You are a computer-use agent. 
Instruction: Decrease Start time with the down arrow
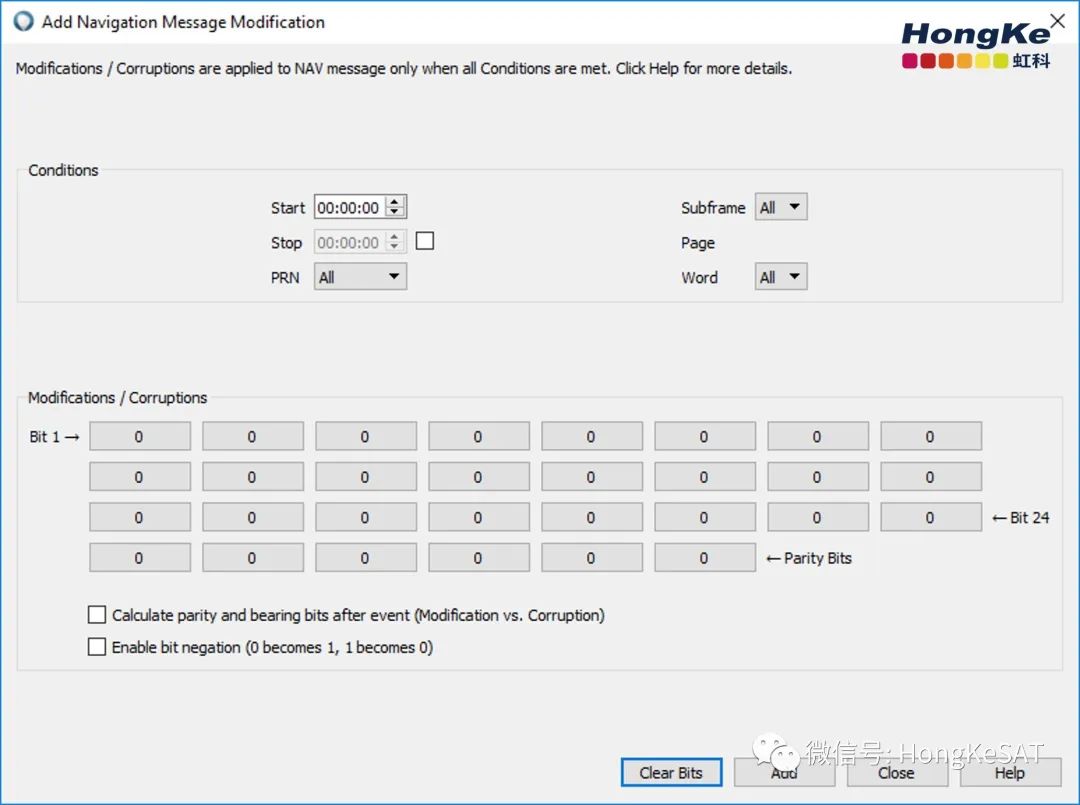tap(395, 213)
